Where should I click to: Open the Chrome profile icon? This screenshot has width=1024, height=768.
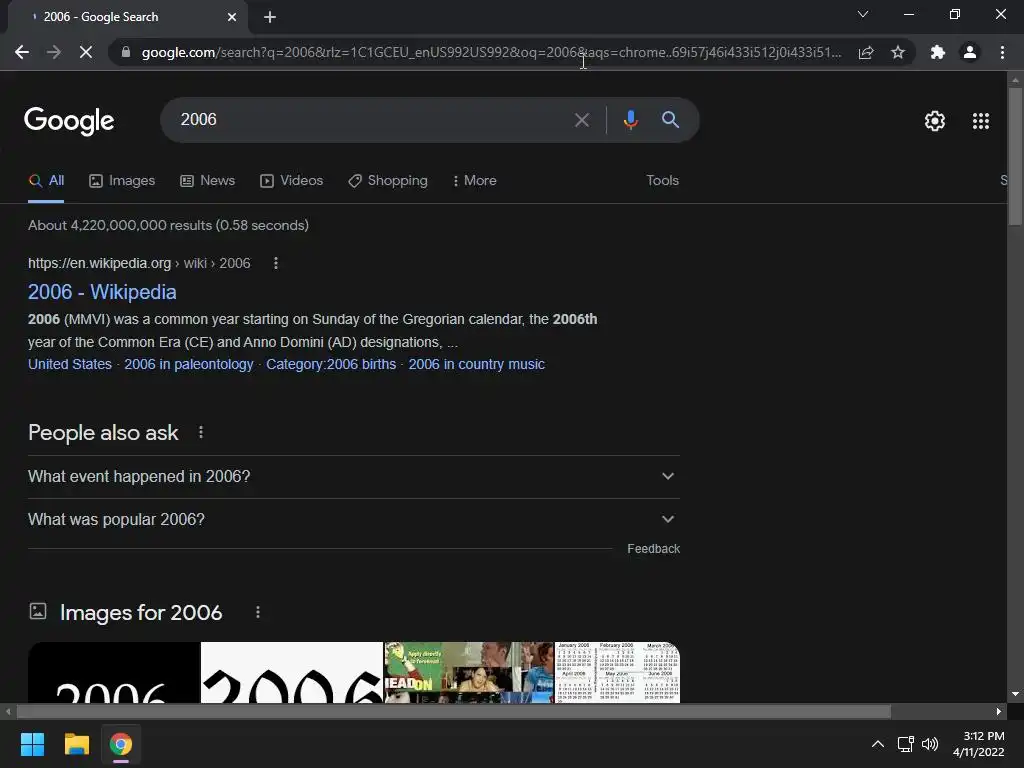(970, 52)
